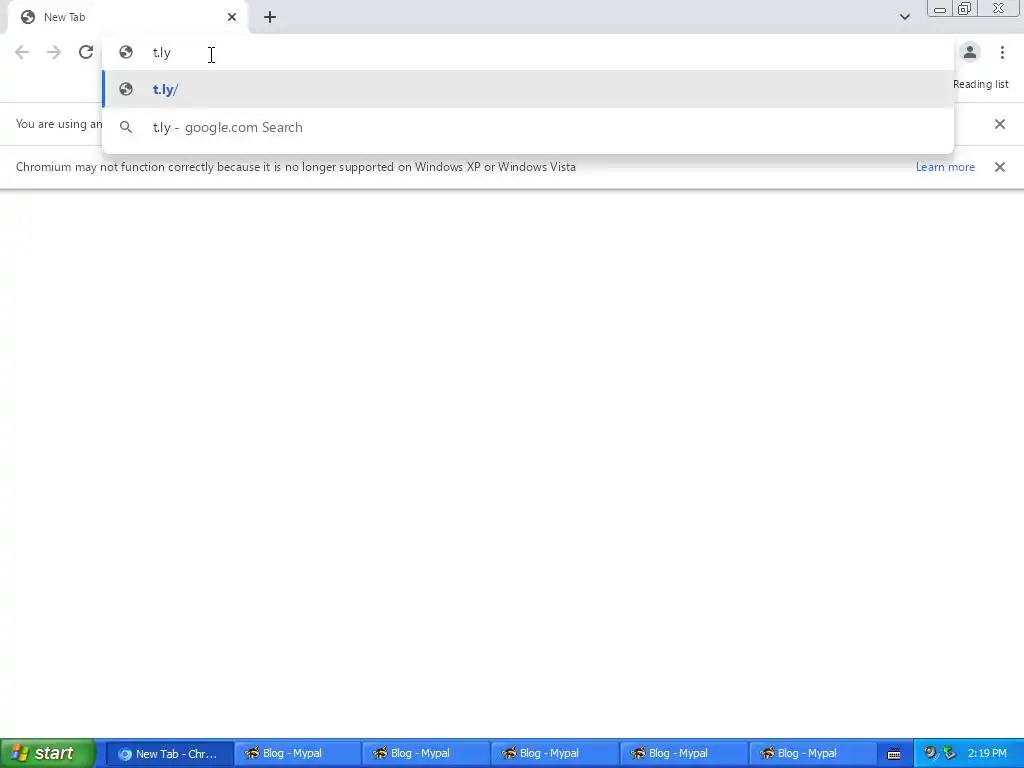Image resolution: width=1024 pixels, height=768 pixels.
Task: Reload the current page
Action: click(86, 52)
